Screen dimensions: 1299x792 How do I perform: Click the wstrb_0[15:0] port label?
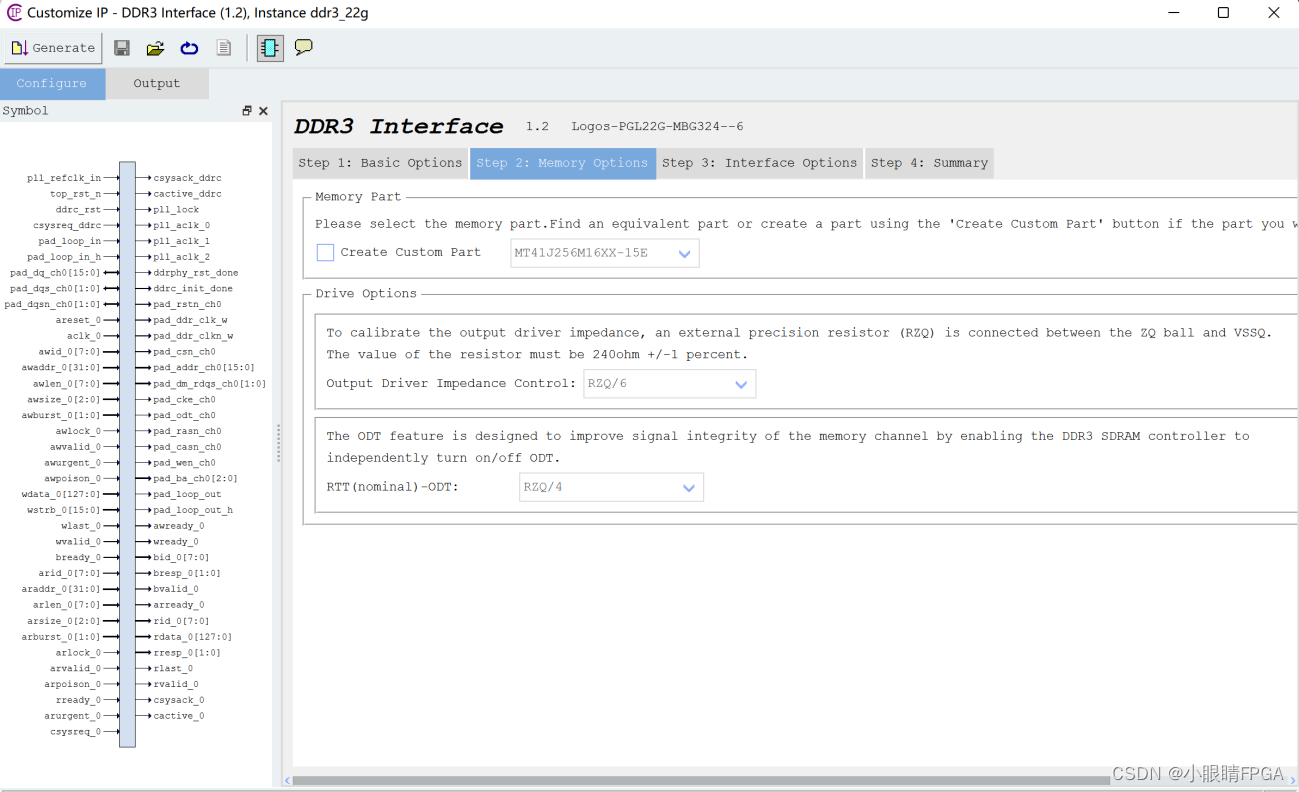pyautogui.click(x=65, y=510)
